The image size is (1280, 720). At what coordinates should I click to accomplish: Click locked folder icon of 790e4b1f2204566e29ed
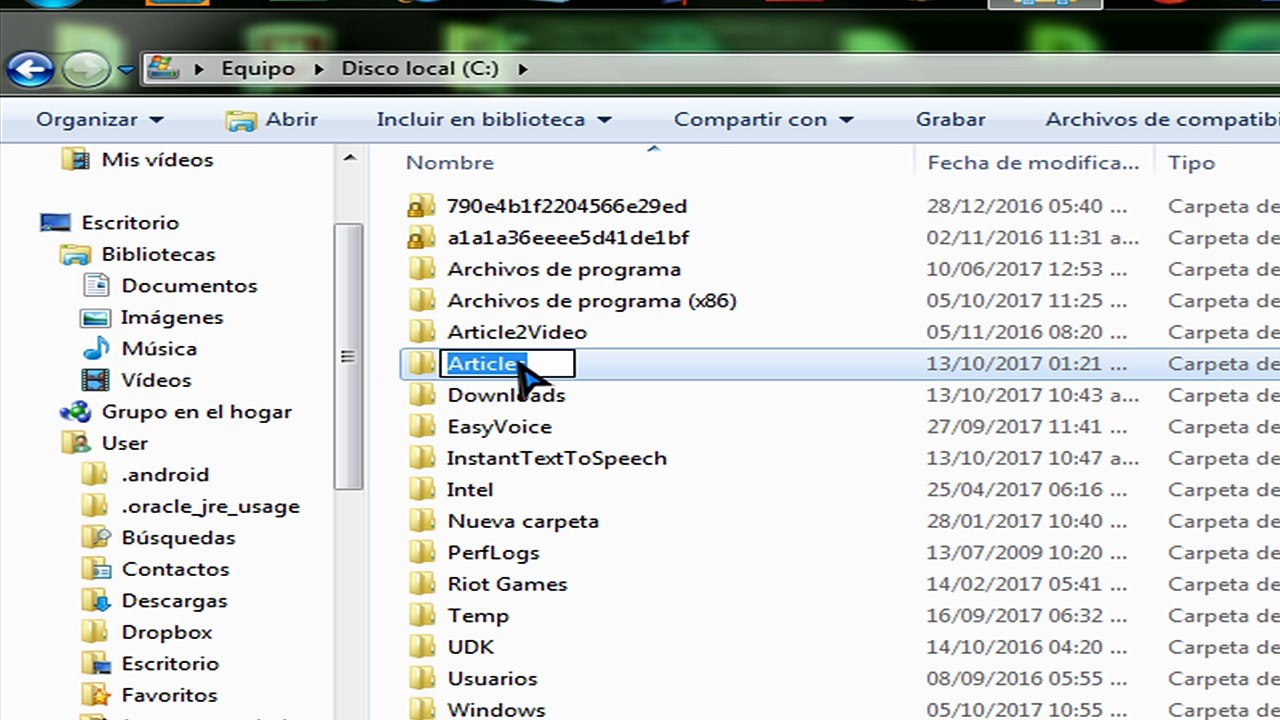(x=421, y=206)
